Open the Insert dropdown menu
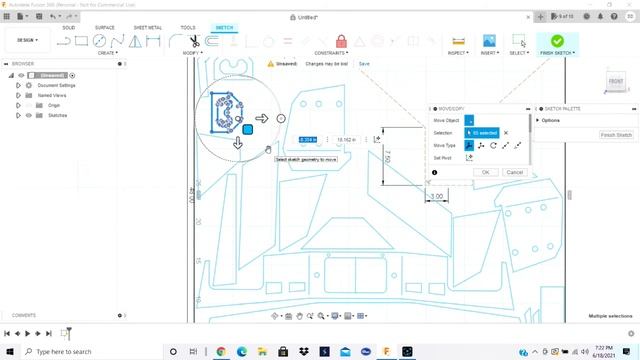Image resolution: width=640 pixels, height=360 pixels. click(489, 53)
